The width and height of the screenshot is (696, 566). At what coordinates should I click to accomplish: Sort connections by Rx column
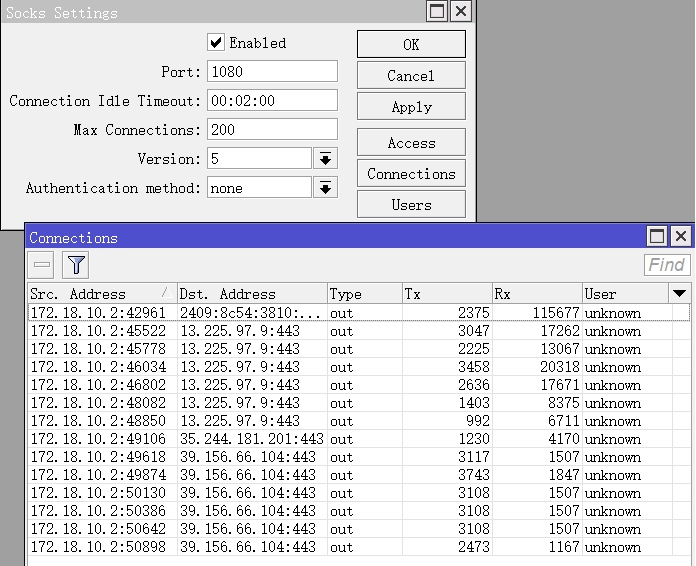point(536,294)
